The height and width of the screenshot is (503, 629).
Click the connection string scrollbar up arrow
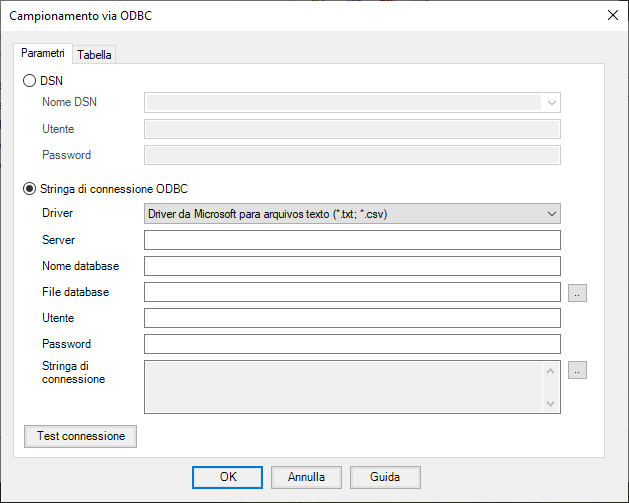coord(550,371)
